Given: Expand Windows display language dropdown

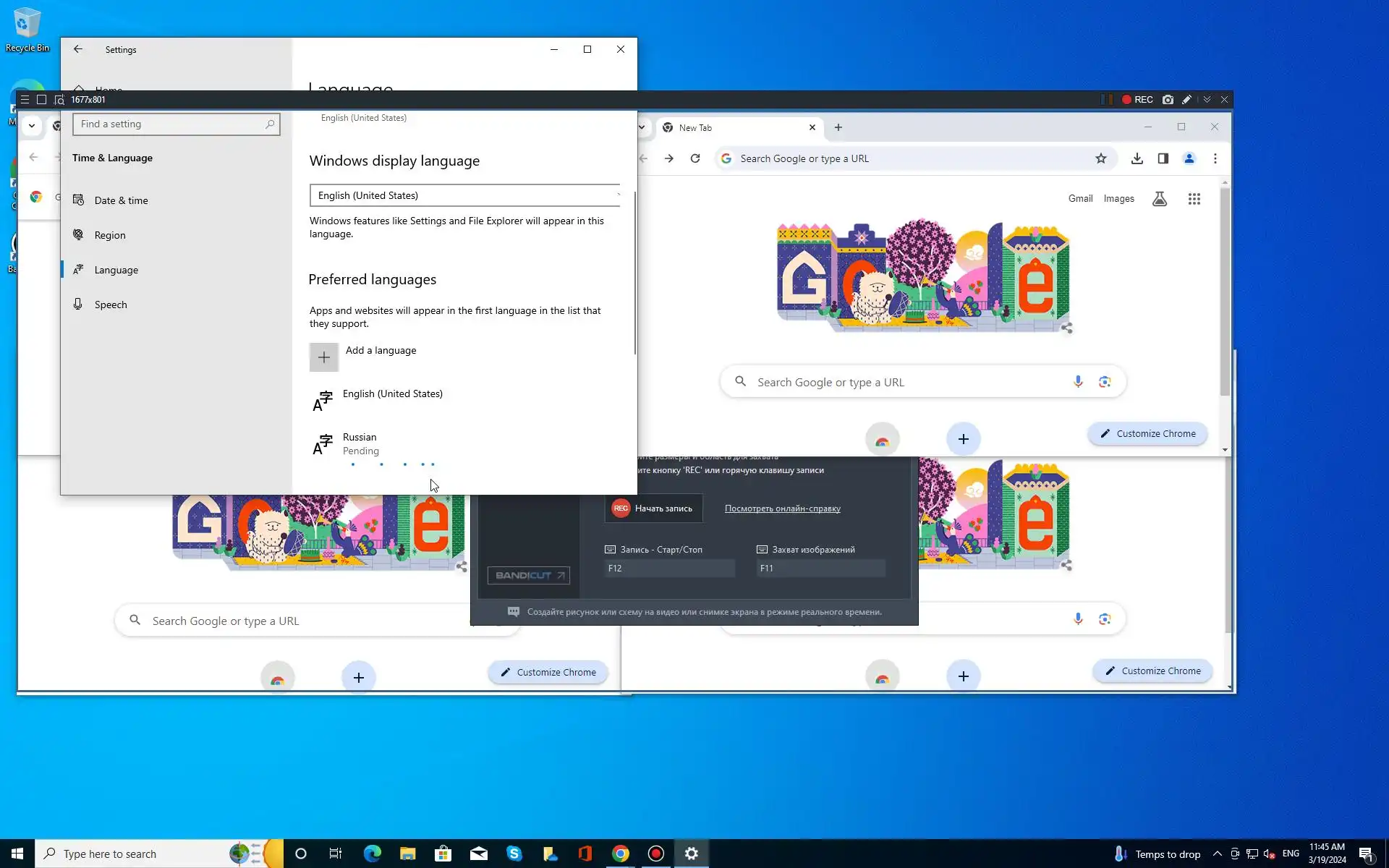Looking at the screenshot, I should 464,195.
